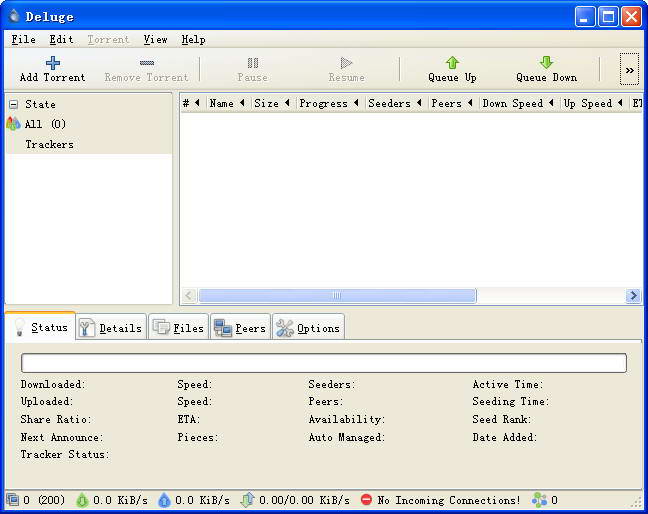The image size is (648, 514).
Task: Click the Add Torrent plus icon
Action: [x=52, y=63]
